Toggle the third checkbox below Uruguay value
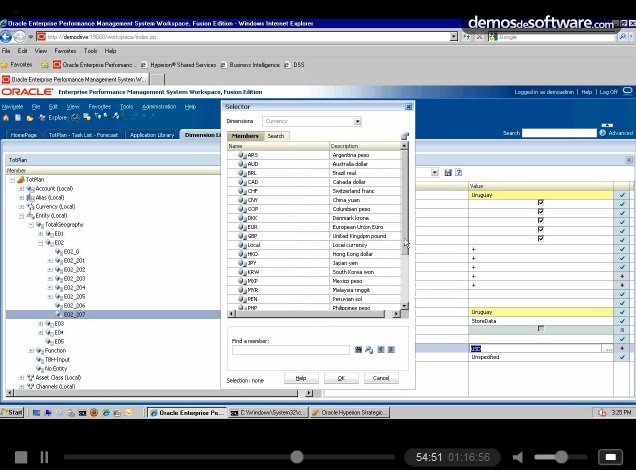This screenshot has height=470, width=636. 541,220
